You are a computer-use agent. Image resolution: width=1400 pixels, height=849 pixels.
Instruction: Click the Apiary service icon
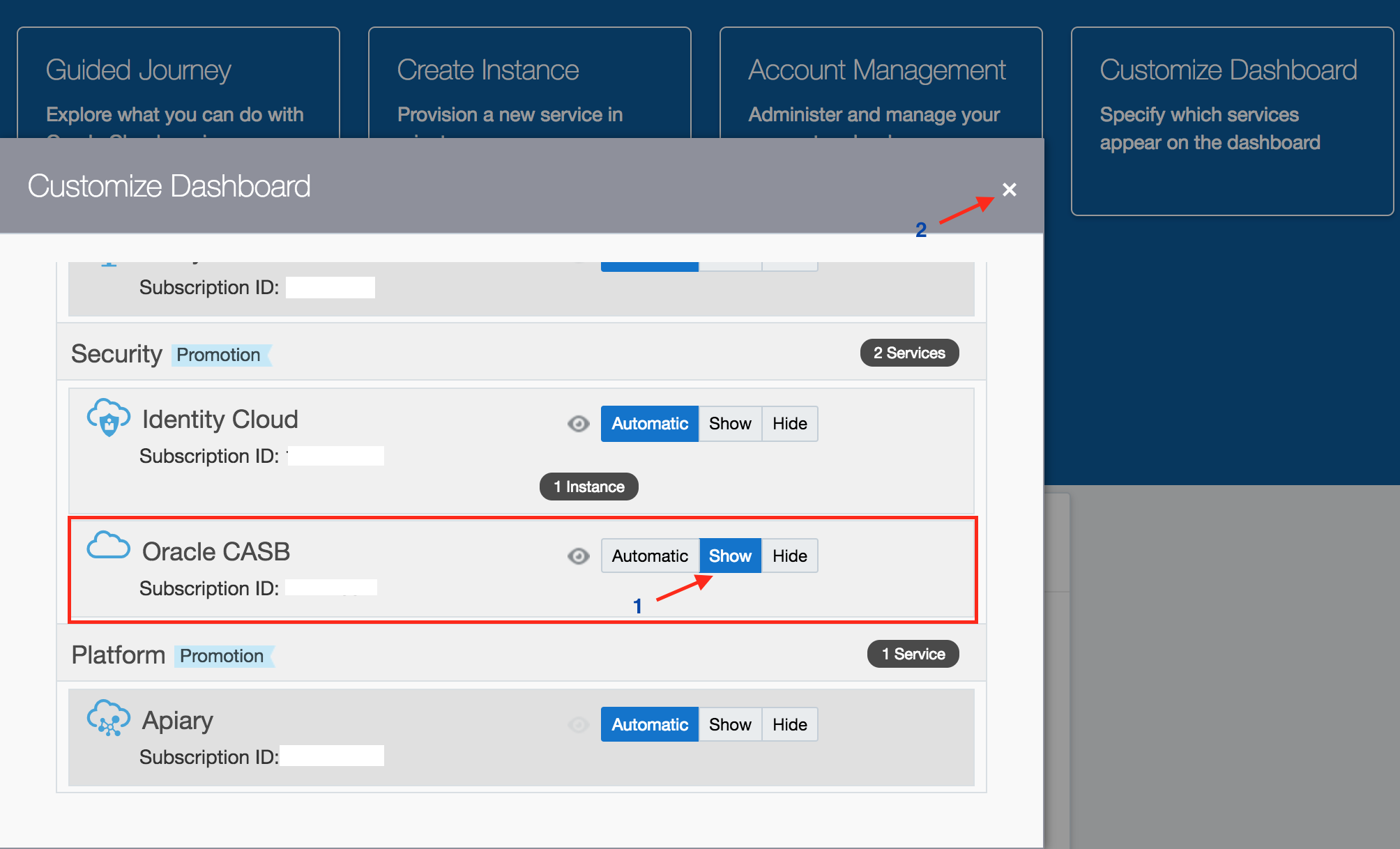pos(108,718)
